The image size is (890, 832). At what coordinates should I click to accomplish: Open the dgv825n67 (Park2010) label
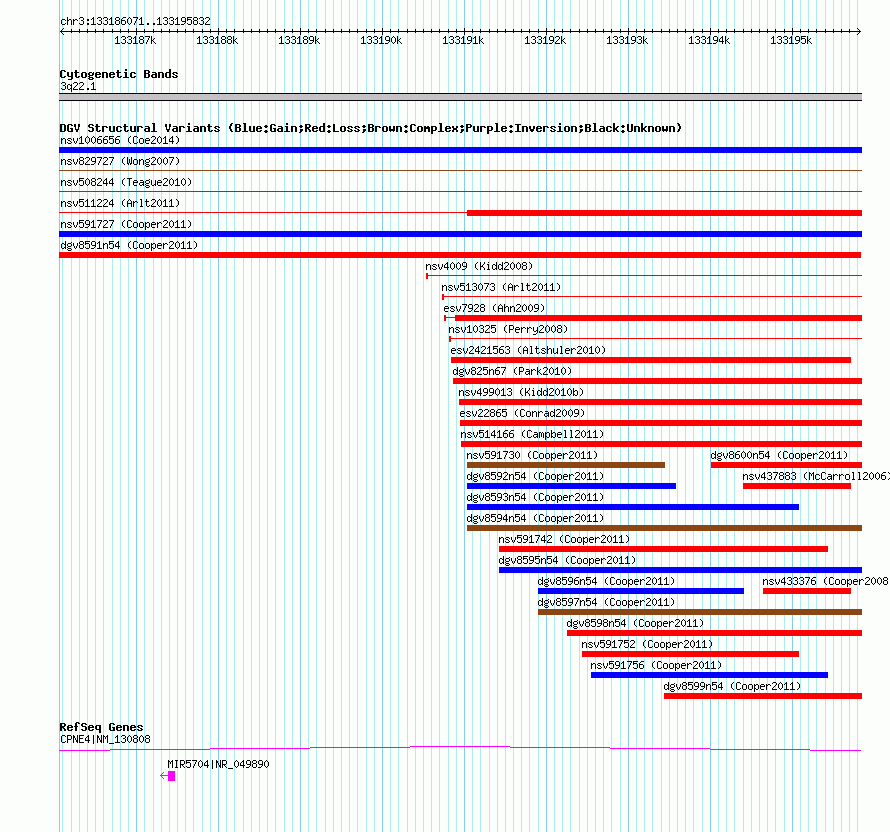512,371
